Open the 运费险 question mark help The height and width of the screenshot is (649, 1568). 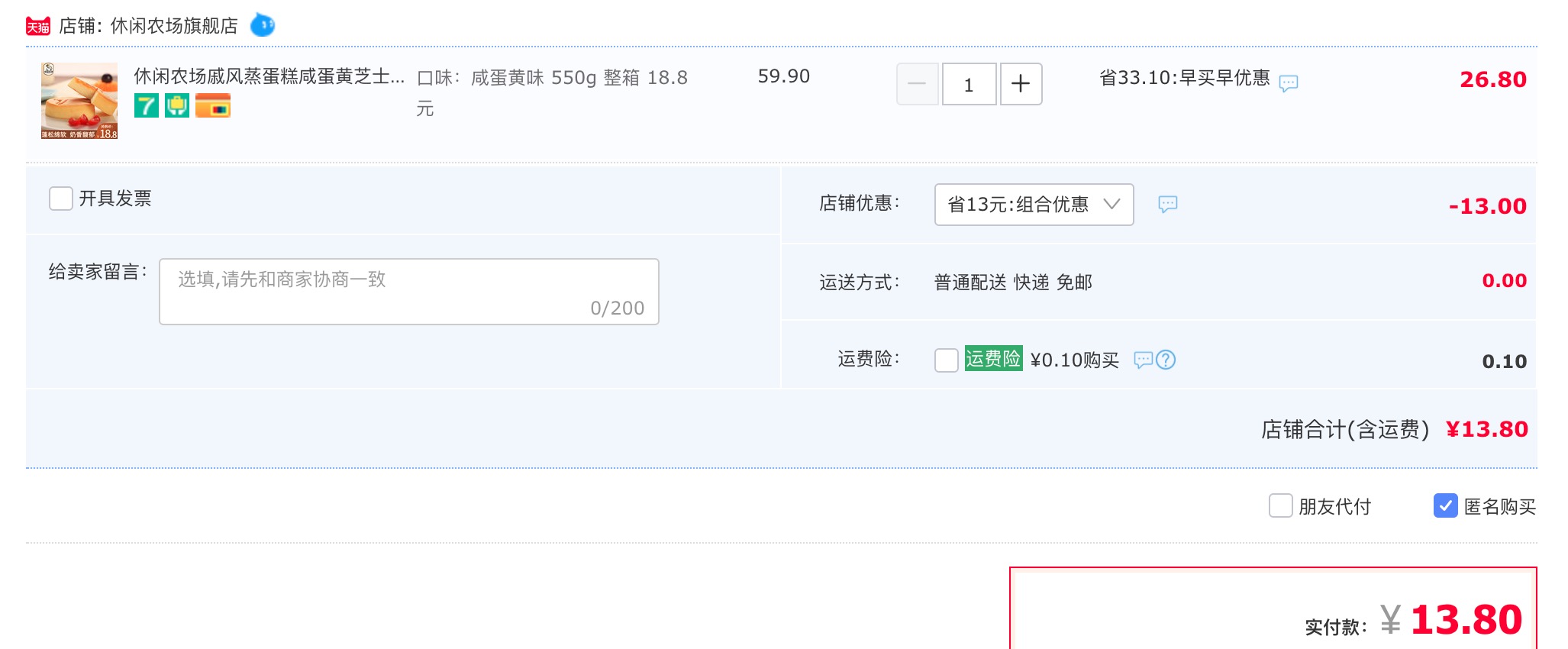click(1166, 360)
